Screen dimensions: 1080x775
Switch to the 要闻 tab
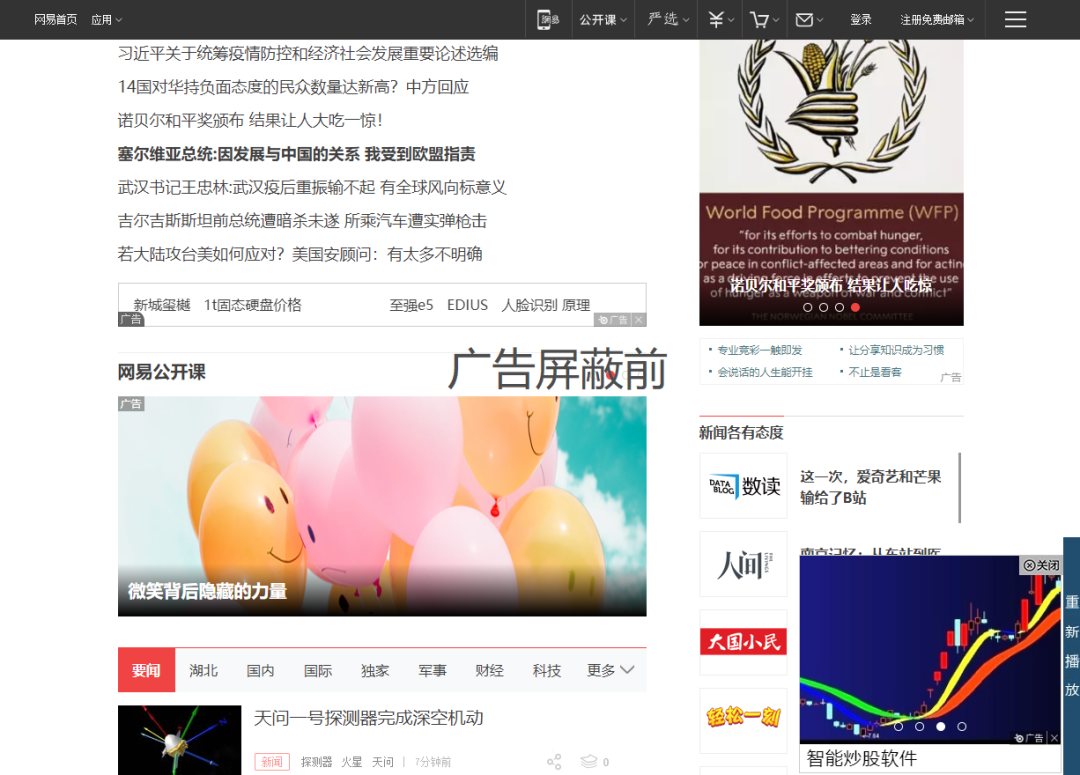point(146,670)
